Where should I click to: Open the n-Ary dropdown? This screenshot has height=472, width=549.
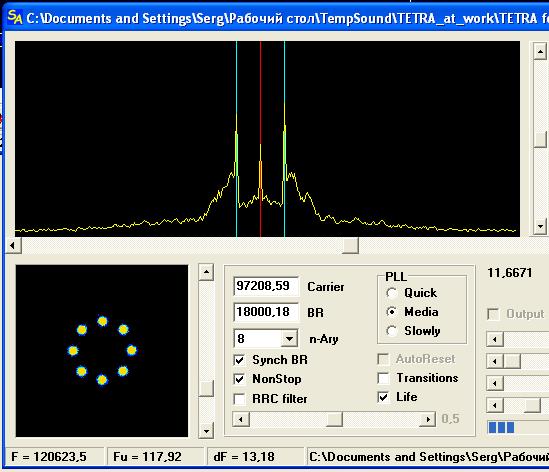point(289,339)
